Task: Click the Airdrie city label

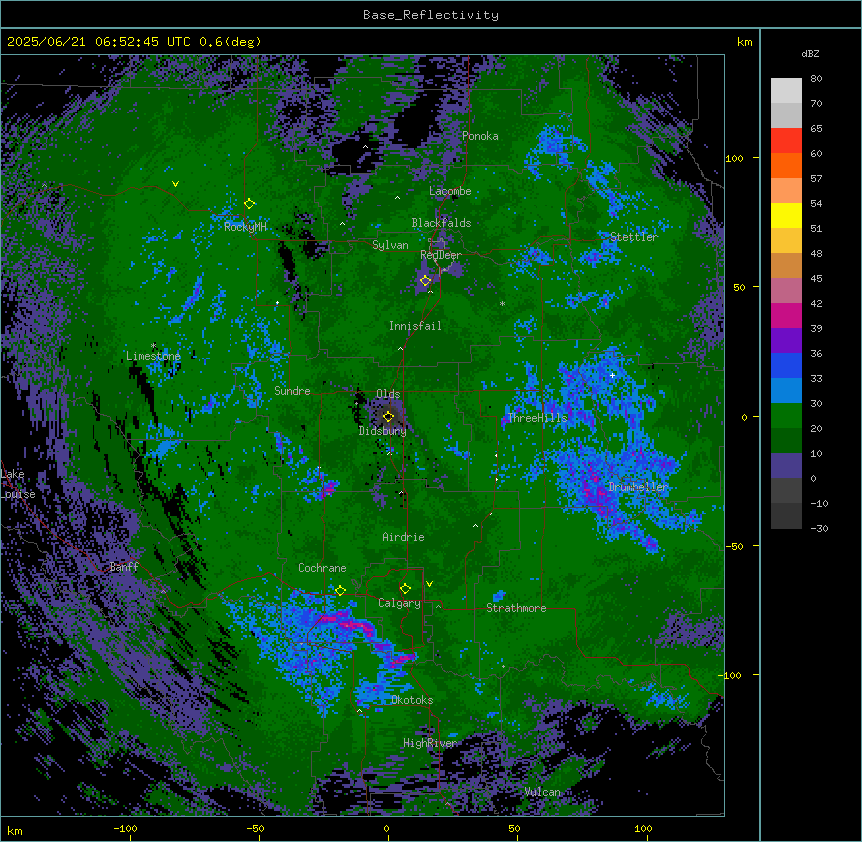Action: (x=403, y=537)
